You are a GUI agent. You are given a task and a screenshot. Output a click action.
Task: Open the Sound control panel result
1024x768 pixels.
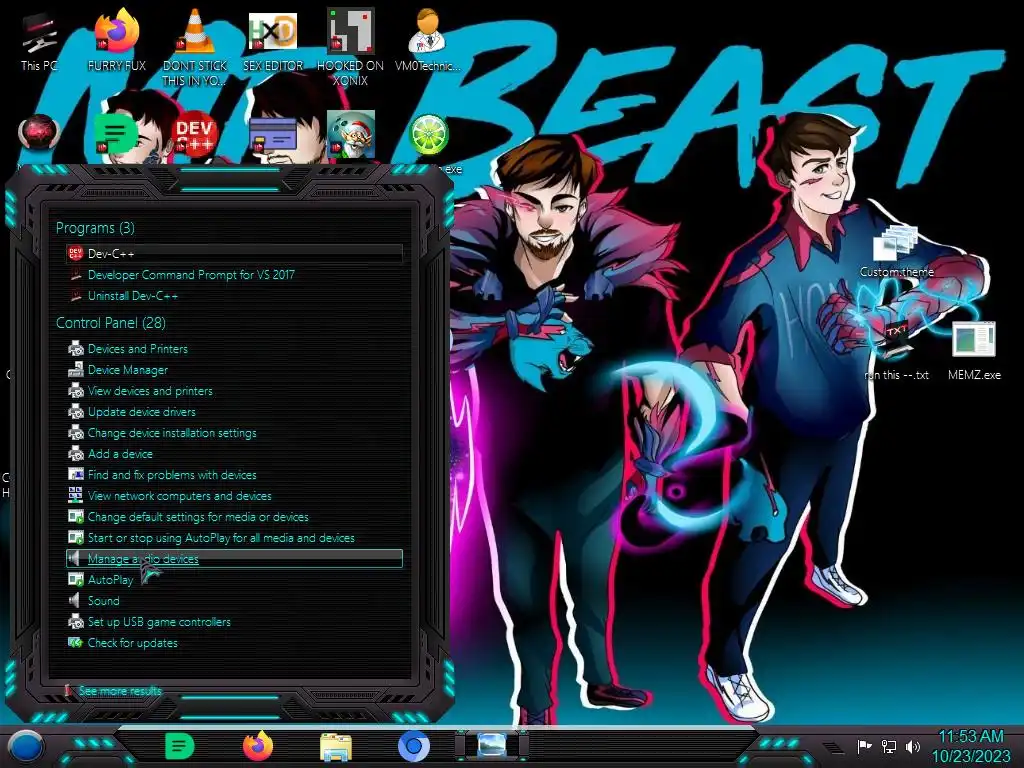(234, 600)
